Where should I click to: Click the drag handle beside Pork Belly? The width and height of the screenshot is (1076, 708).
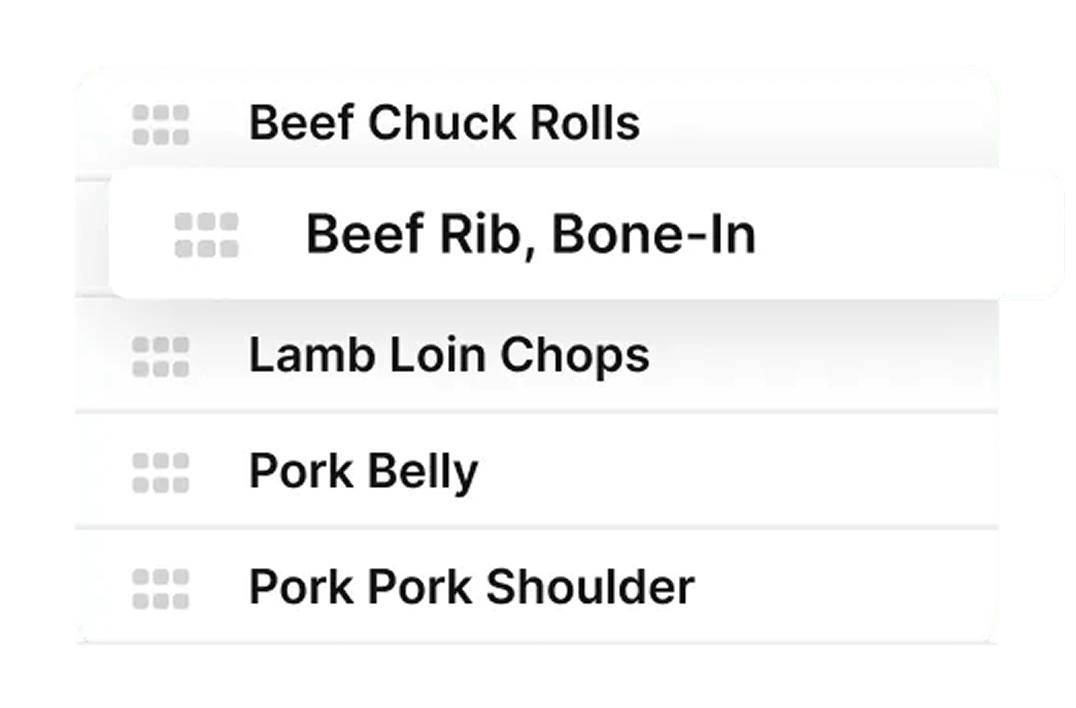click(159, 470)
